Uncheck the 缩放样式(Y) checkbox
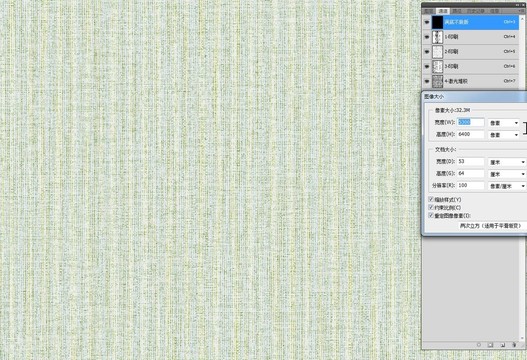This screenshot has height=360, width=527. 431,199
